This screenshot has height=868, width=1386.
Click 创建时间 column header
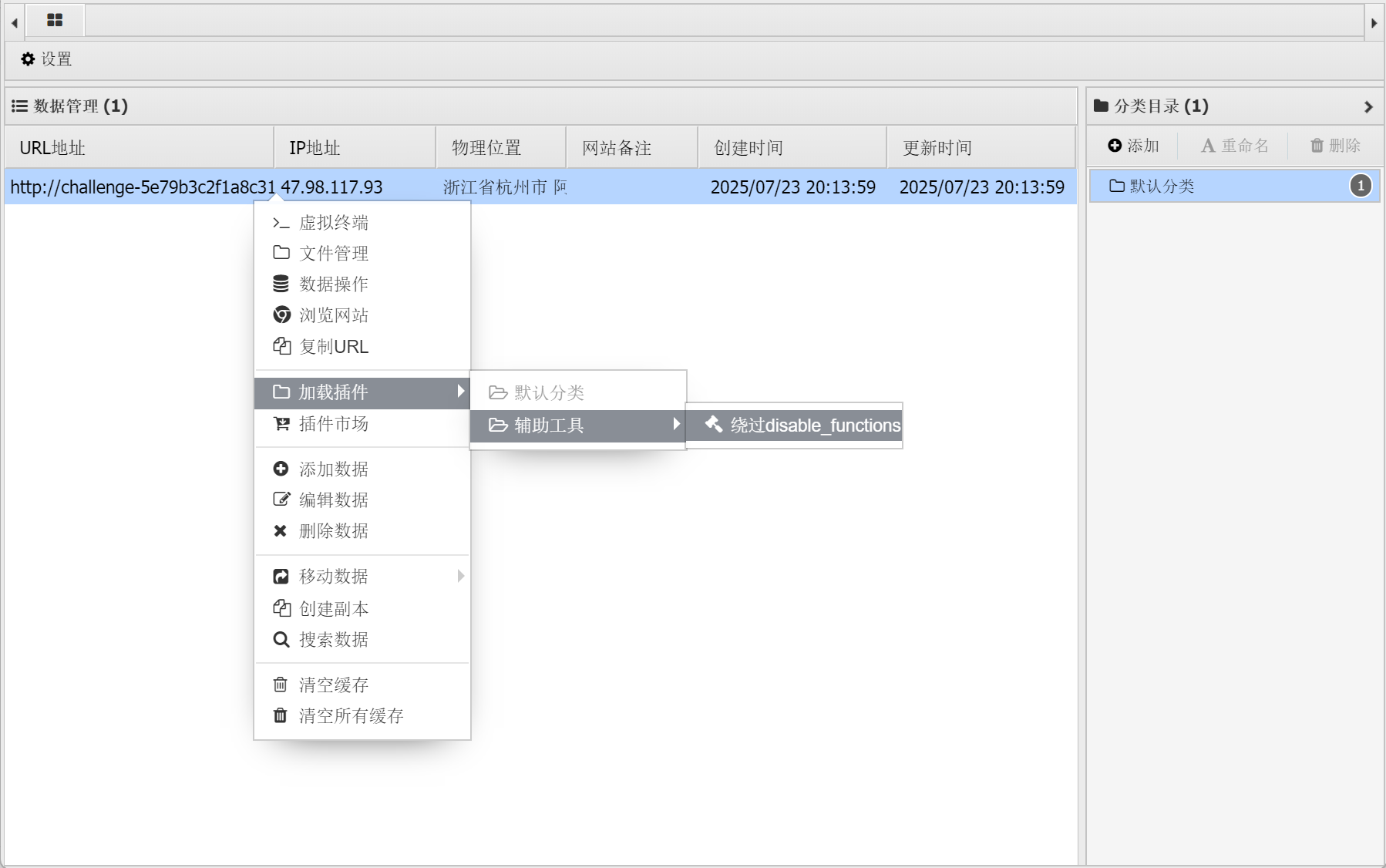[792, 147]
